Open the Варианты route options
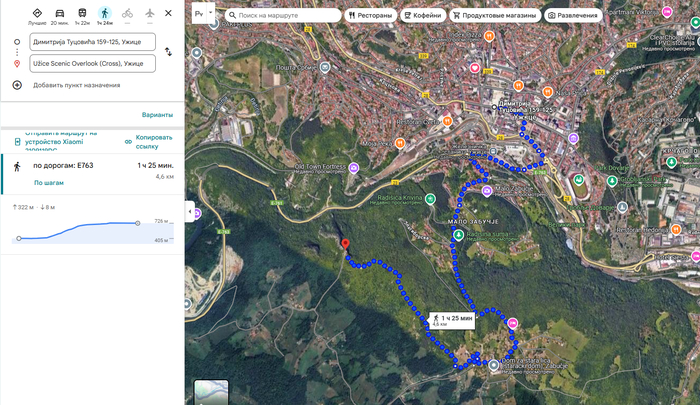Viewport: 700px width, 405px height. click(157, 115)
